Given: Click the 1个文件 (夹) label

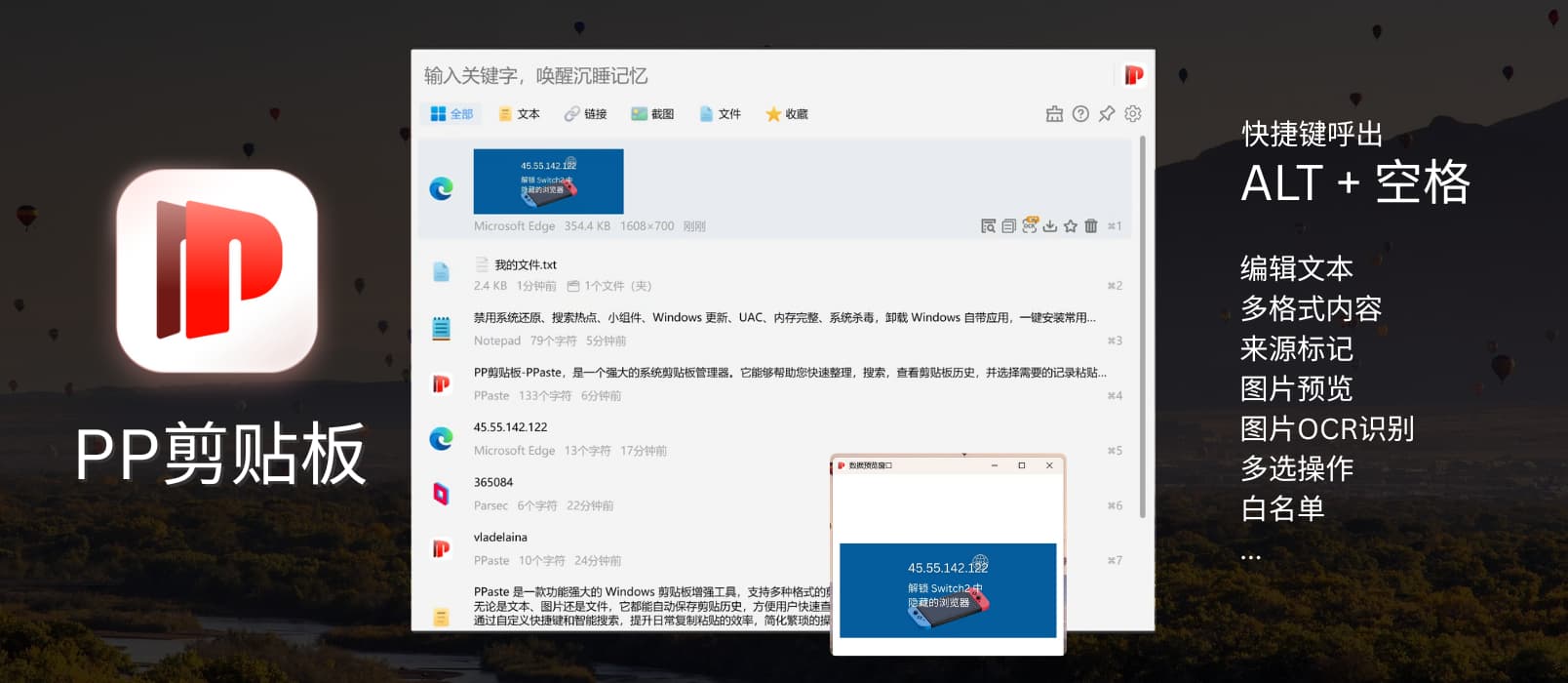Looking at the screenshot, I should click(608, 286).
